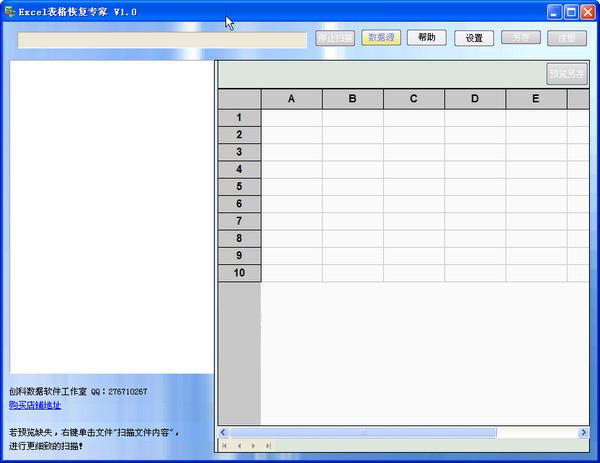Go to previous sheet arrow
600x463 pixels.
[239, 445]
